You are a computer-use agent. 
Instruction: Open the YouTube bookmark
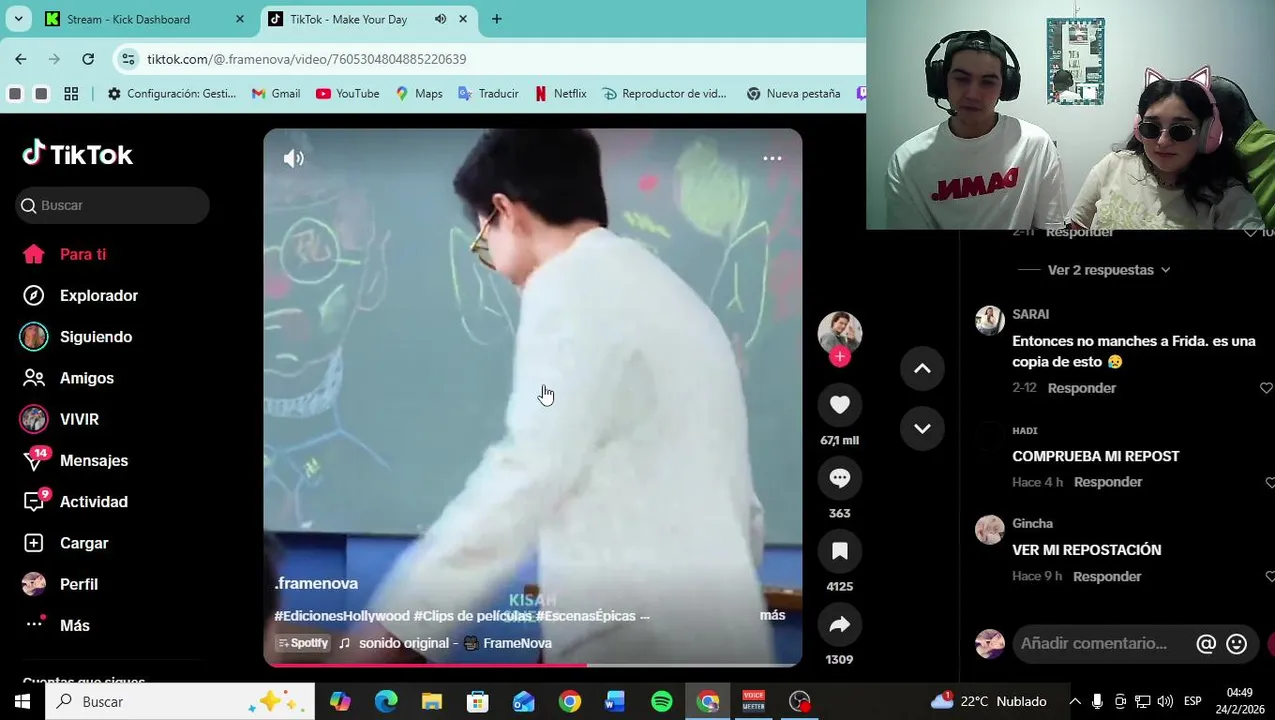[347, 94]
